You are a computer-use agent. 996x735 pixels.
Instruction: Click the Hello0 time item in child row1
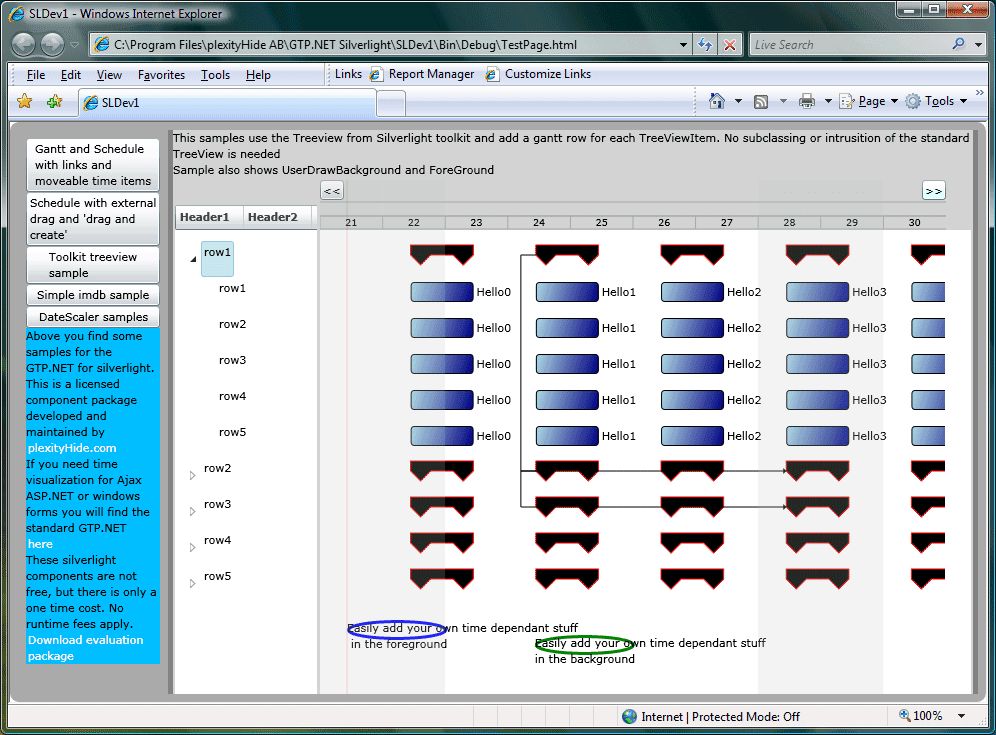442,292
